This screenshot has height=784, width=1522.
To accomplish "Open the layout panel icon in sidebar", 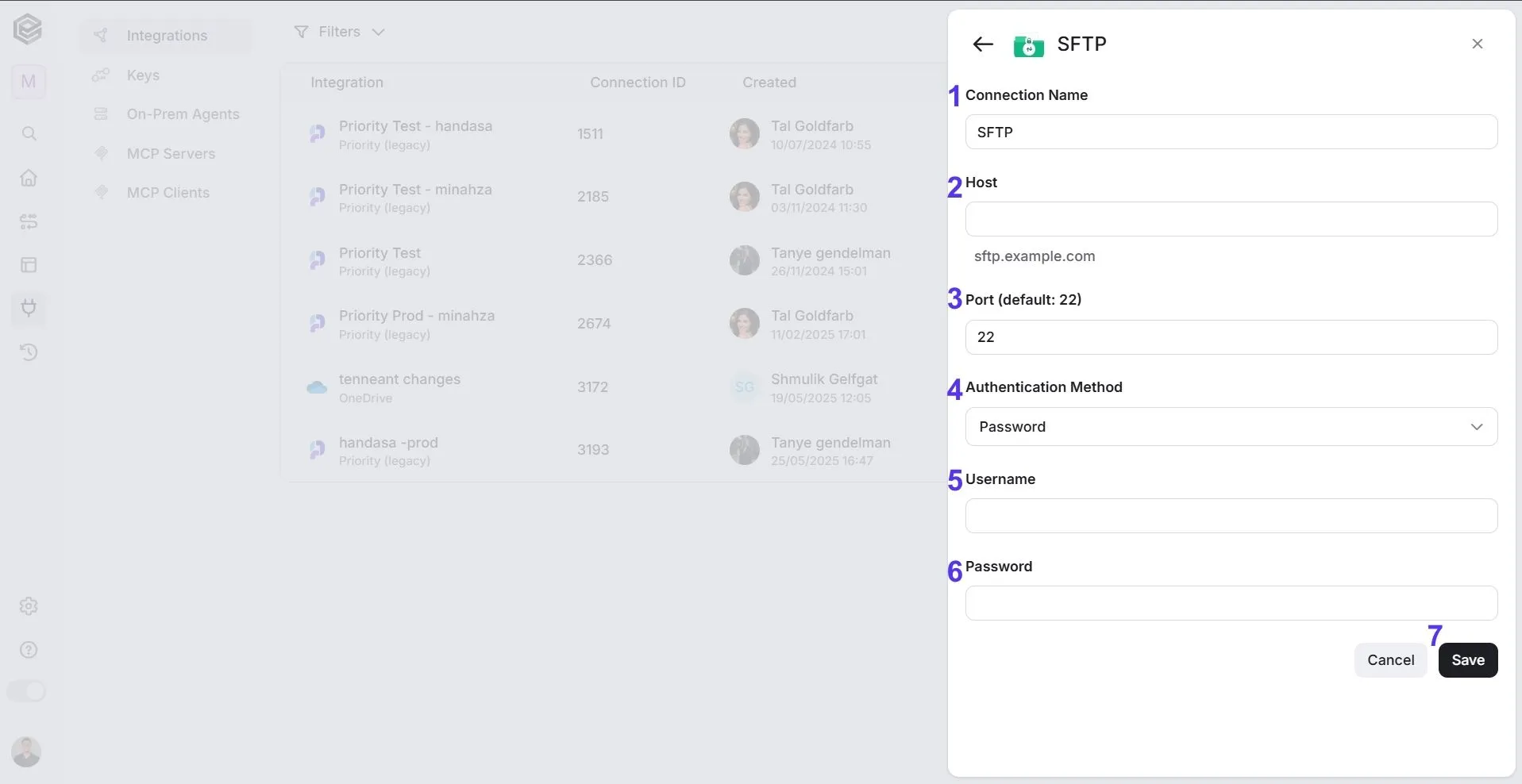I will pos(29,265).
